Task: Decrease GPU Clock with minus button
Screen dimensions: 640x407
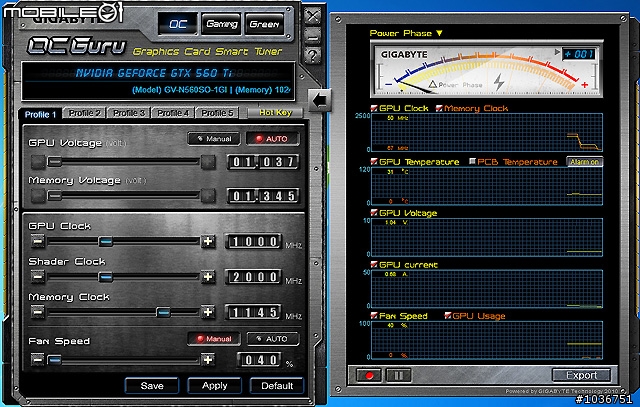Action: [x=38, y=241]
